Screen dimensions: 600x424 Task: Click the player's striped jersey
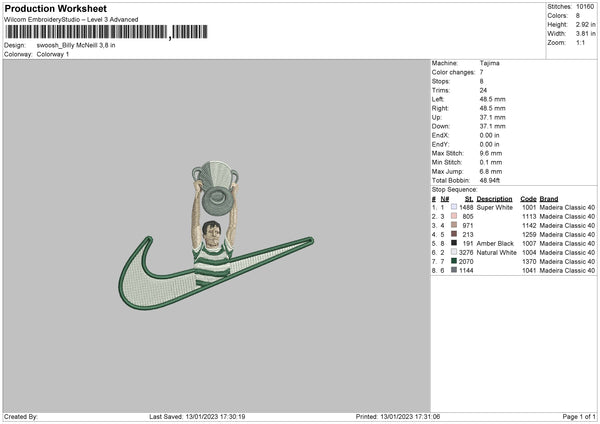[212, 264]
